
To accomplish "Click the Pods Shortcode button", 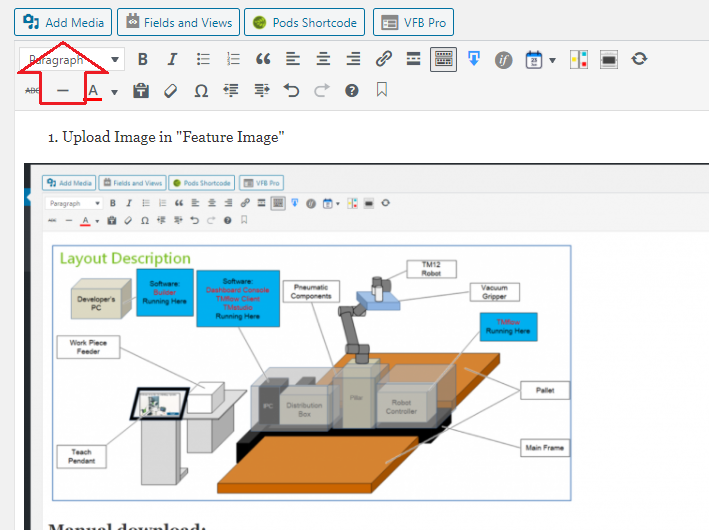I will coord(304,22).
